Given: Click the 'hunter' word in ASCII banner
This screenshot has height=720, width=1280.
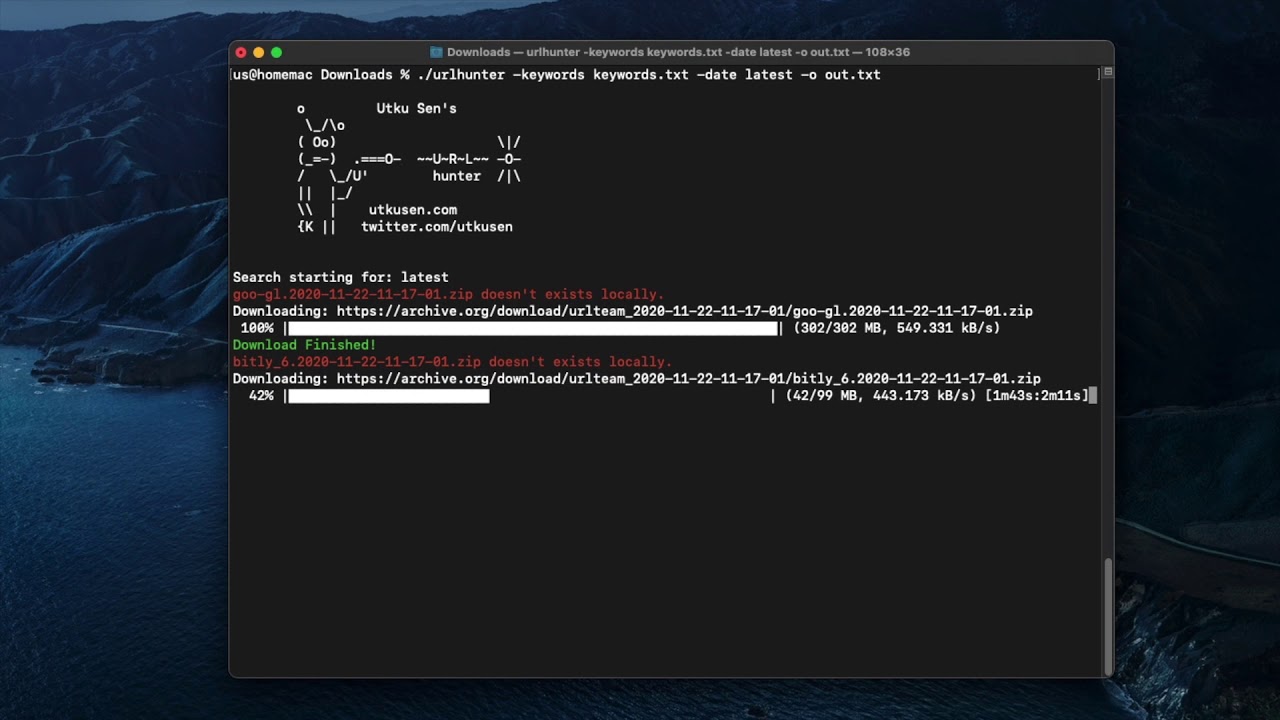Looking at the screenshot, I should pyautogui.click(x=457, y=176).
